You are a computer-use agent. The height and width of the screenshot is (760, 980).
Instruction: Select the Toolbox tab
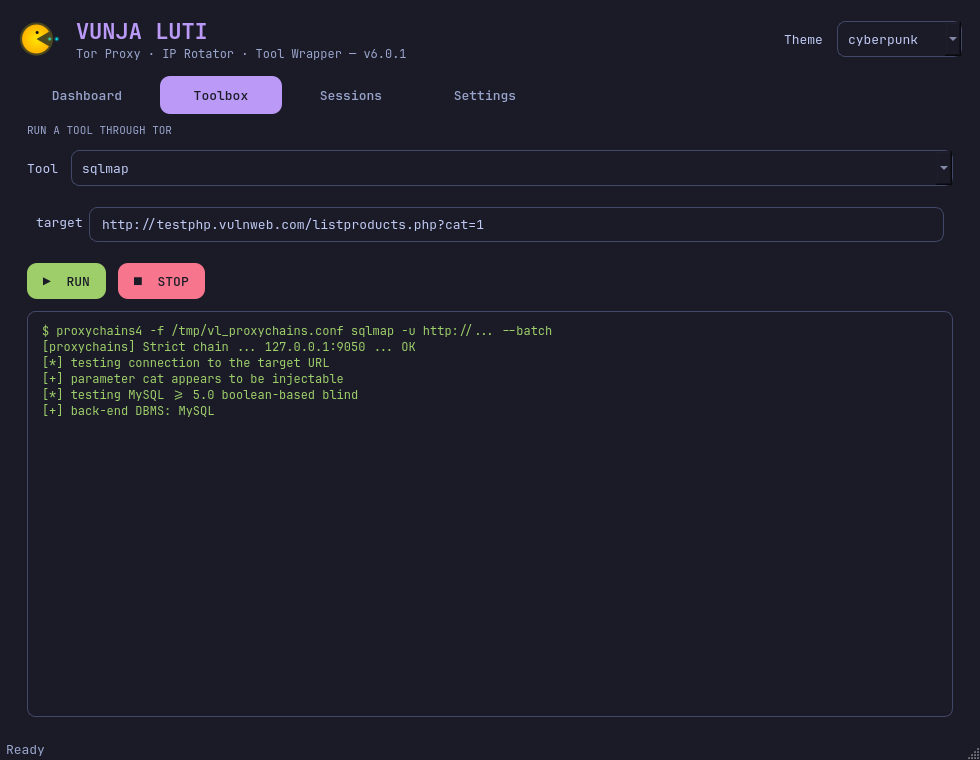click(x=221, y=95)
